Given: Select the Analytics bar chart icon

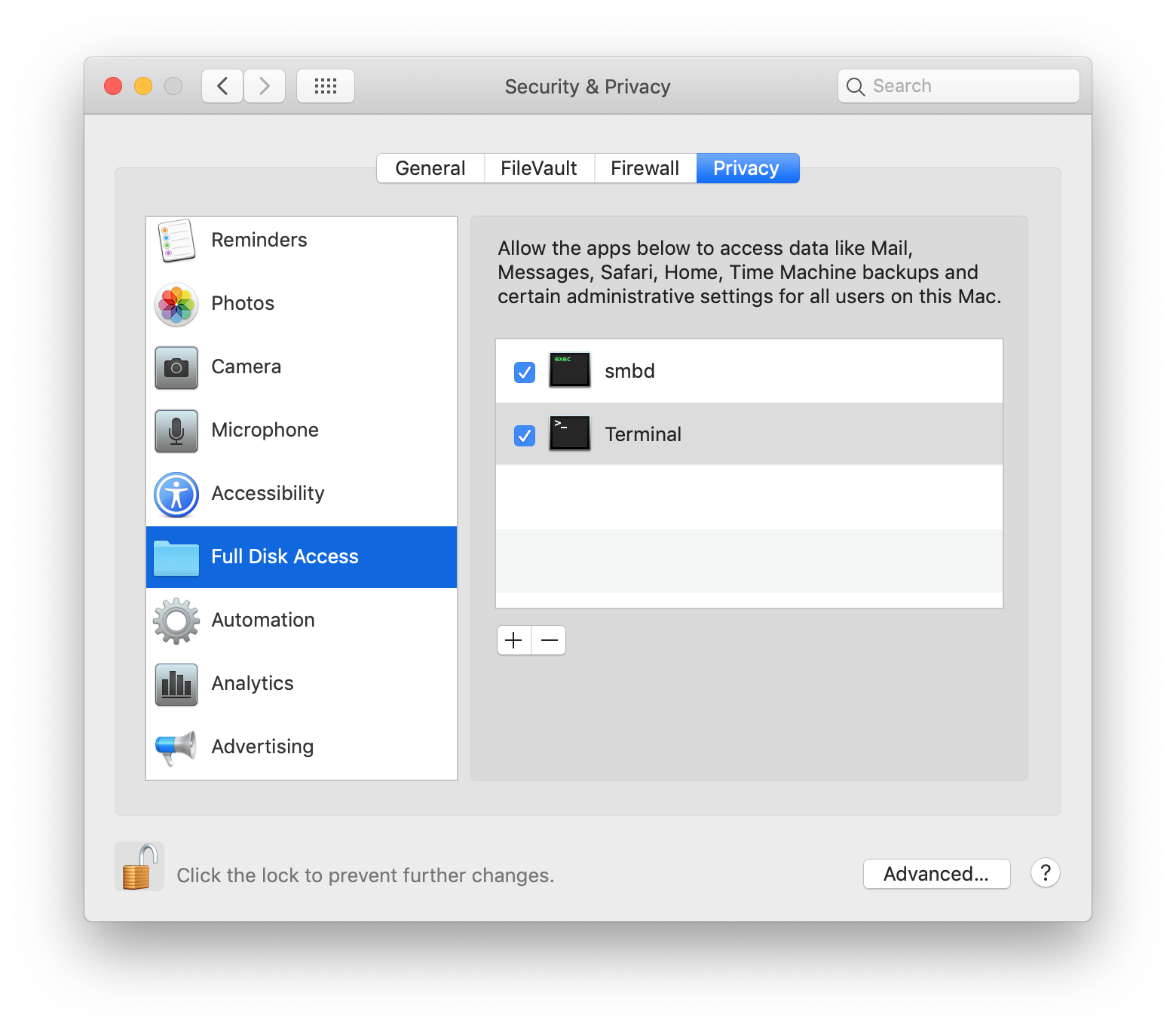Looking at the screenshot, I should tap(175, 684).
